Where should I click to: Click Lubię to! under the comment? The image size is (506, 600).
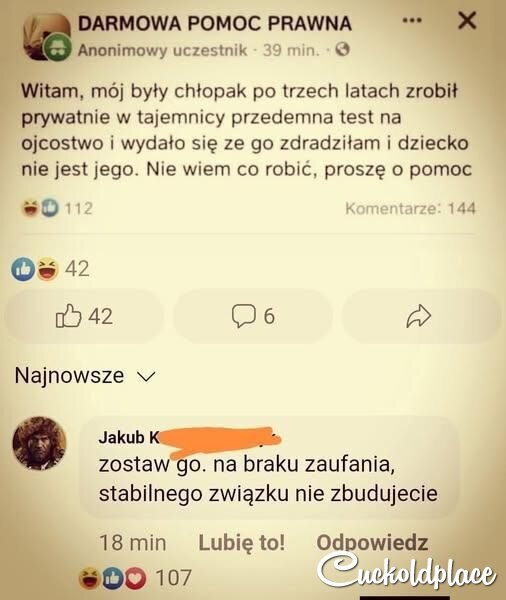pos(242,542)
